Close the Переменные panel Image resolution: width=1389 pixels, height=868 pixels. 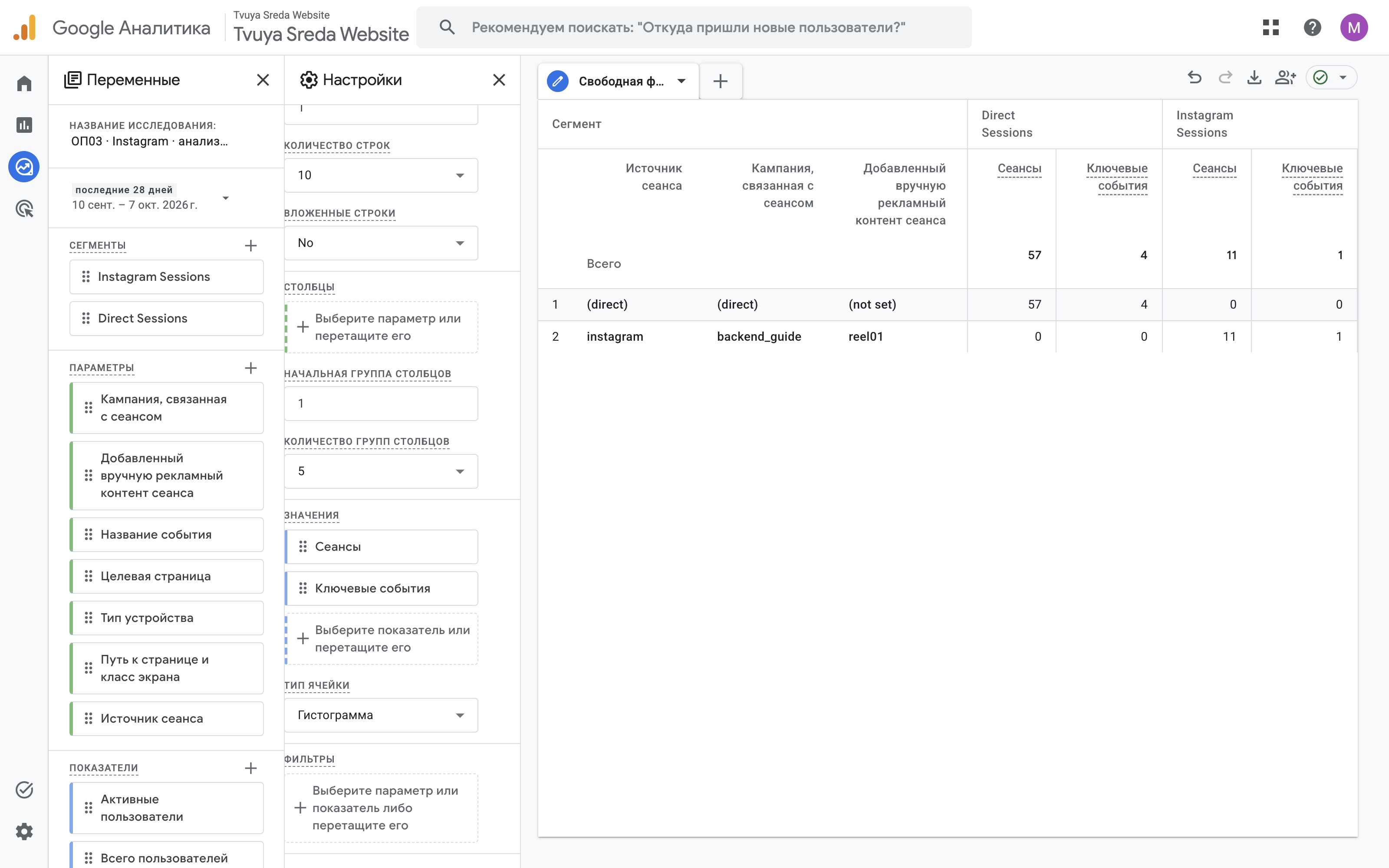pyautogui.click(x=263, y=80)
